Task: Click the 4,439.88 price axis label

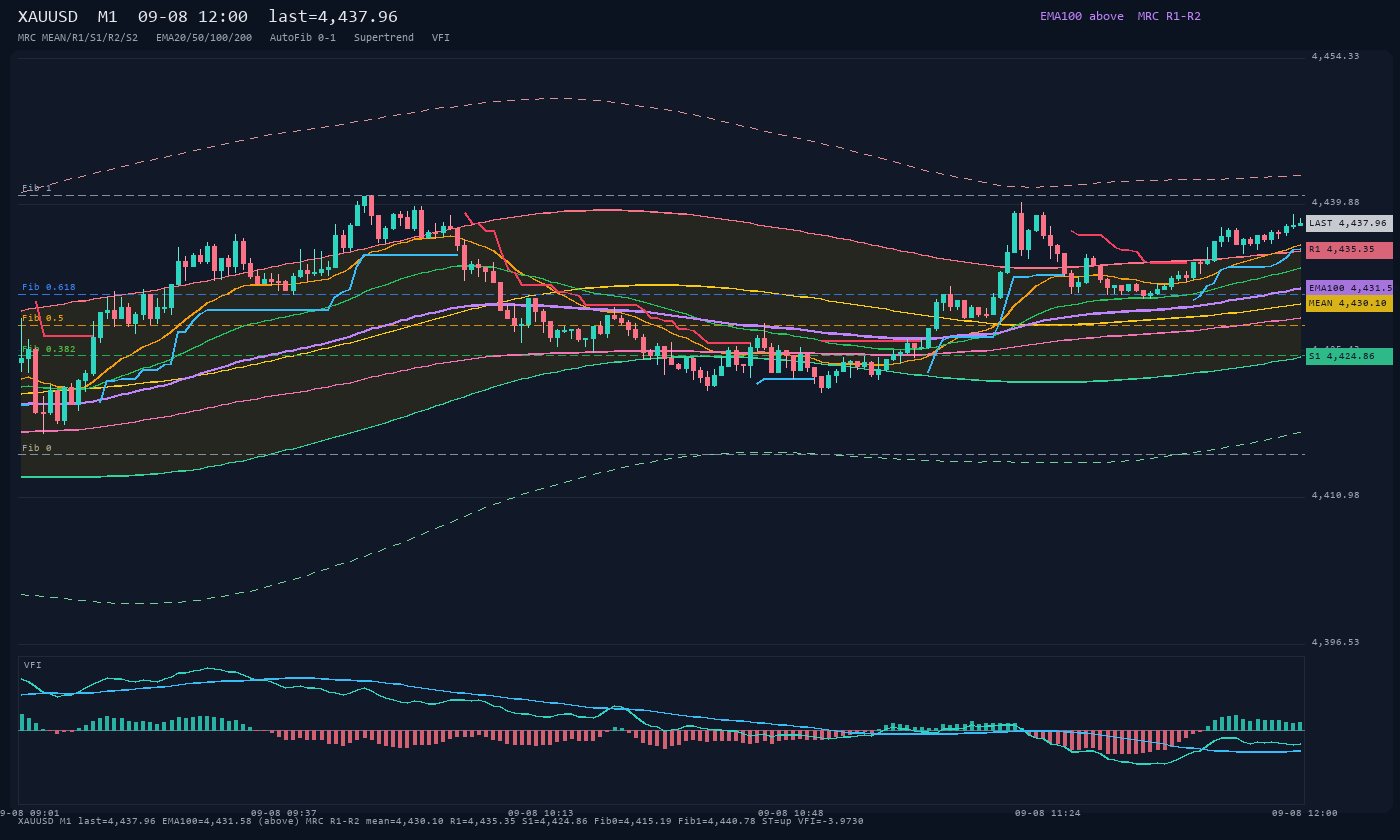Action: 1335,202
